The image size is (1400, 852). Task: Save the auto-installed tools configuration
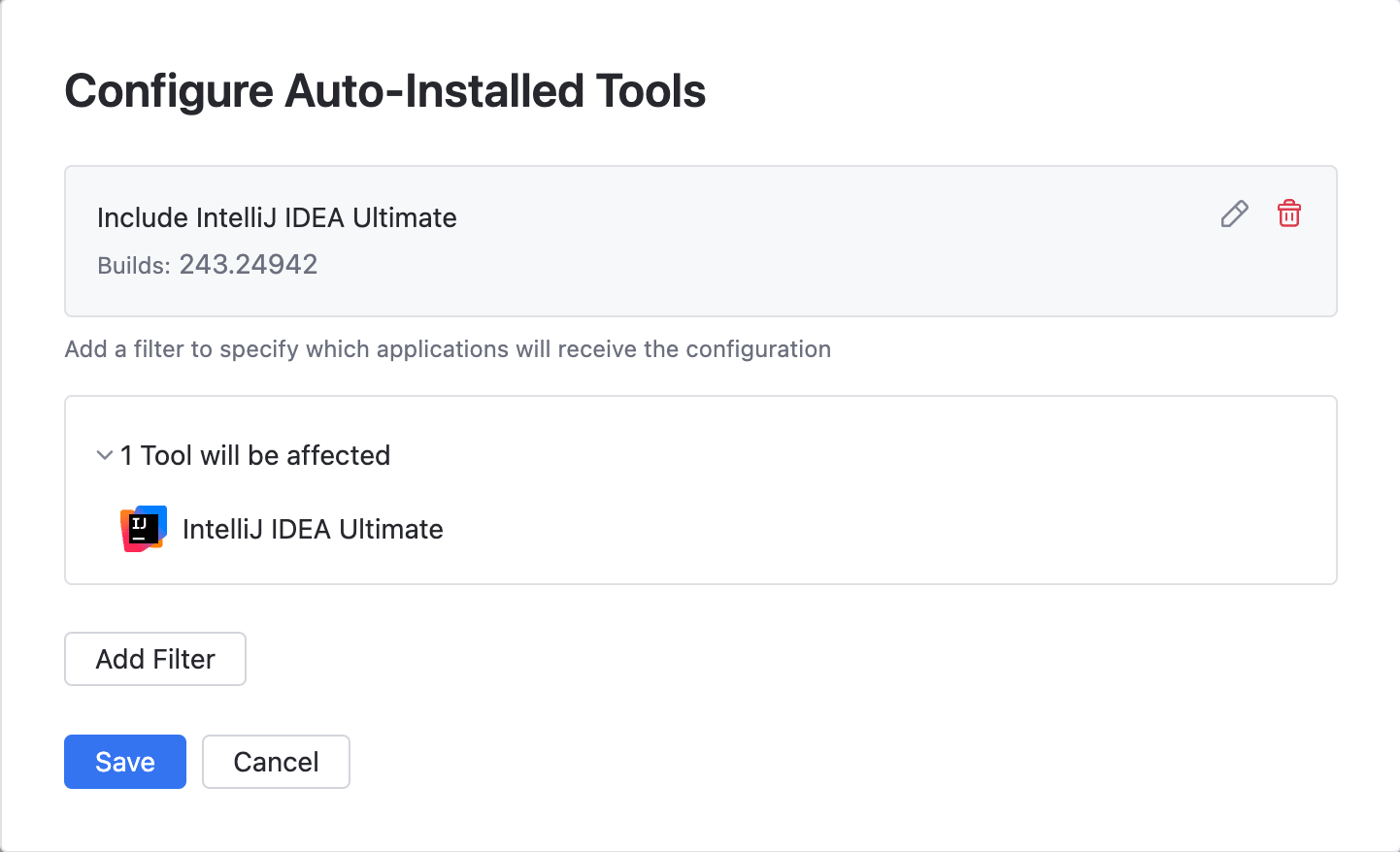click(124, 762)
